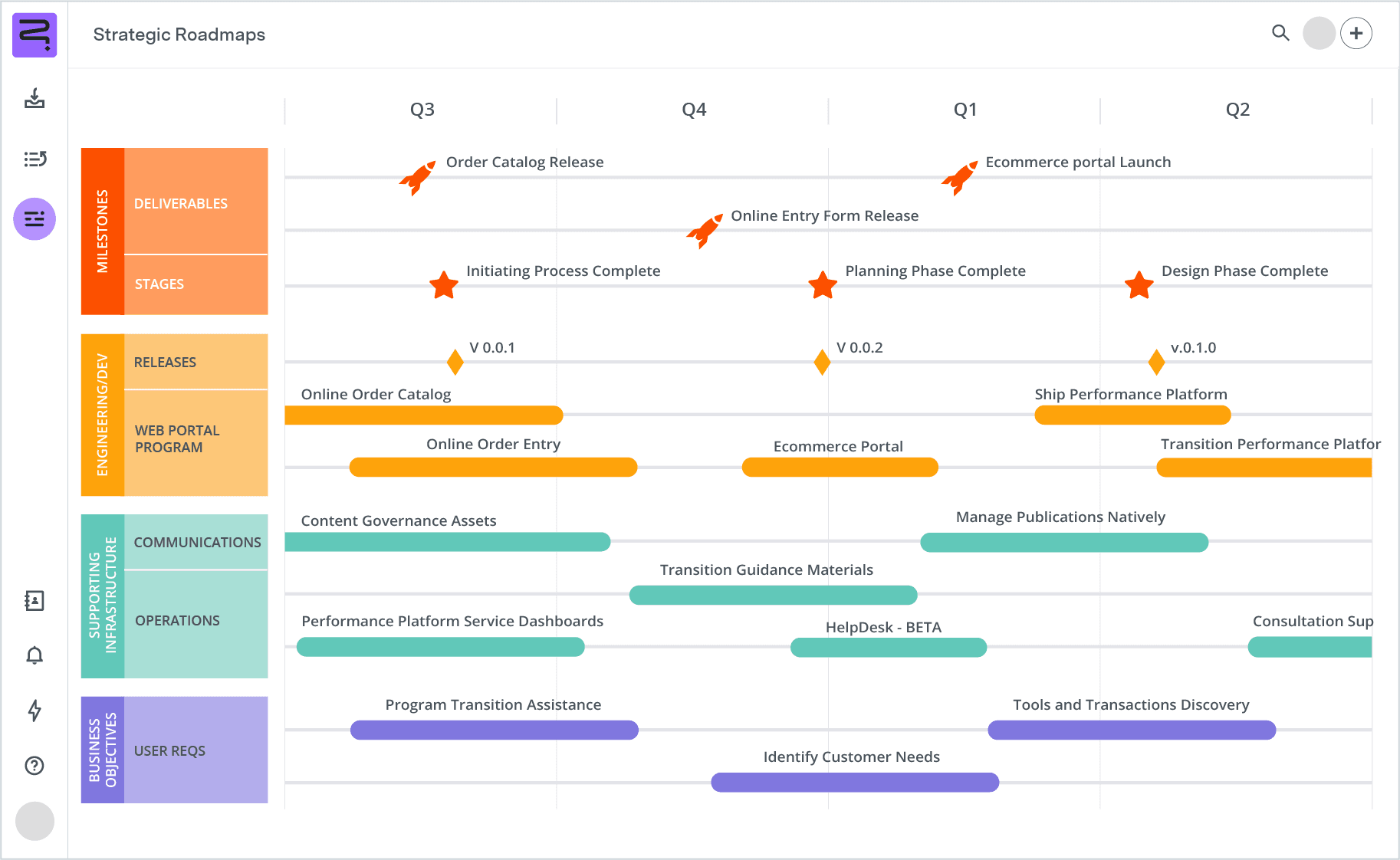This screenshot has width=1400, height=860.
Task: Select the Ecommerce Portal roadmap bar
Action: click(x=840, y=467)
